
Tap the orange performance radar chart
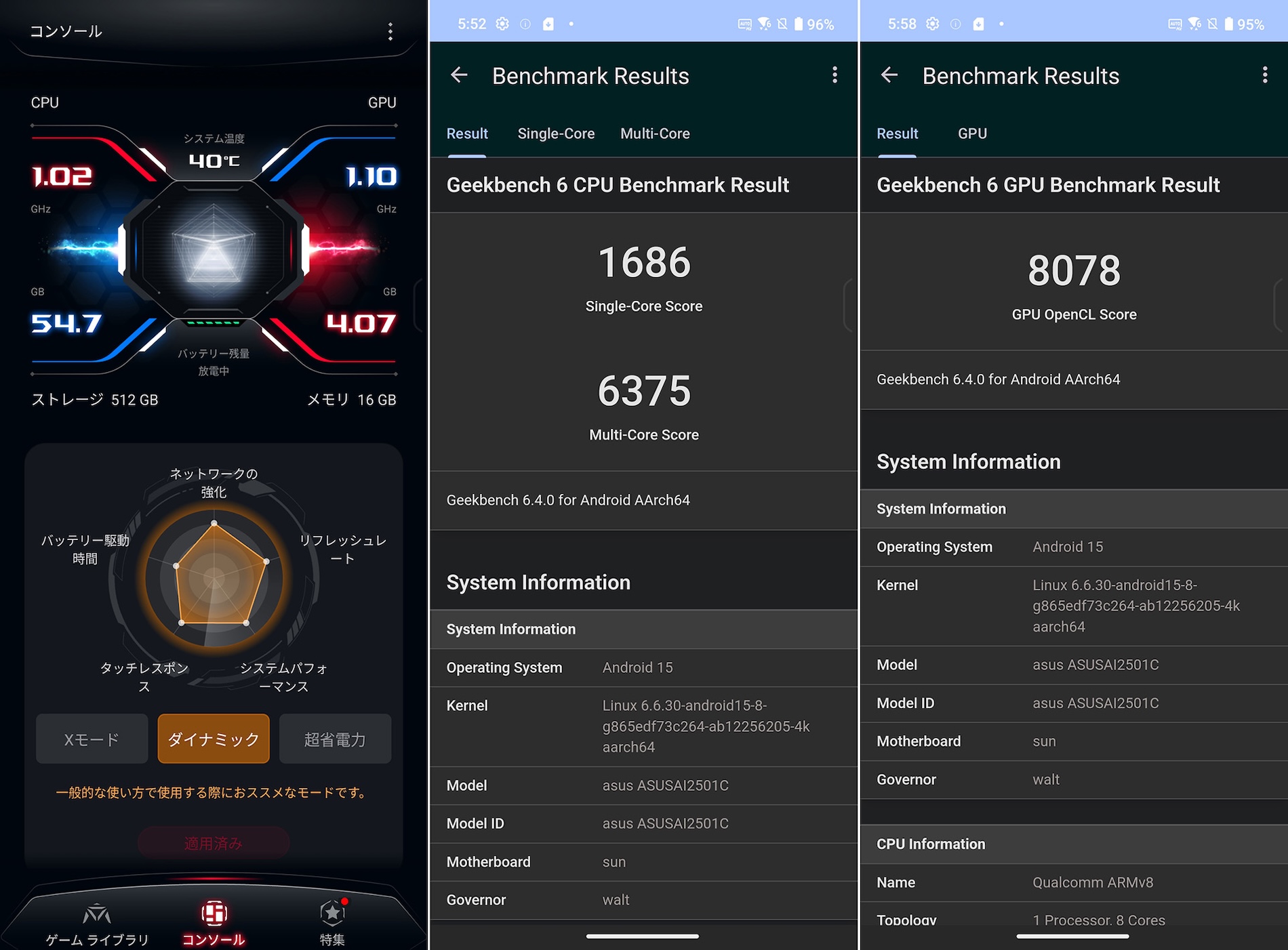[215, 578]
